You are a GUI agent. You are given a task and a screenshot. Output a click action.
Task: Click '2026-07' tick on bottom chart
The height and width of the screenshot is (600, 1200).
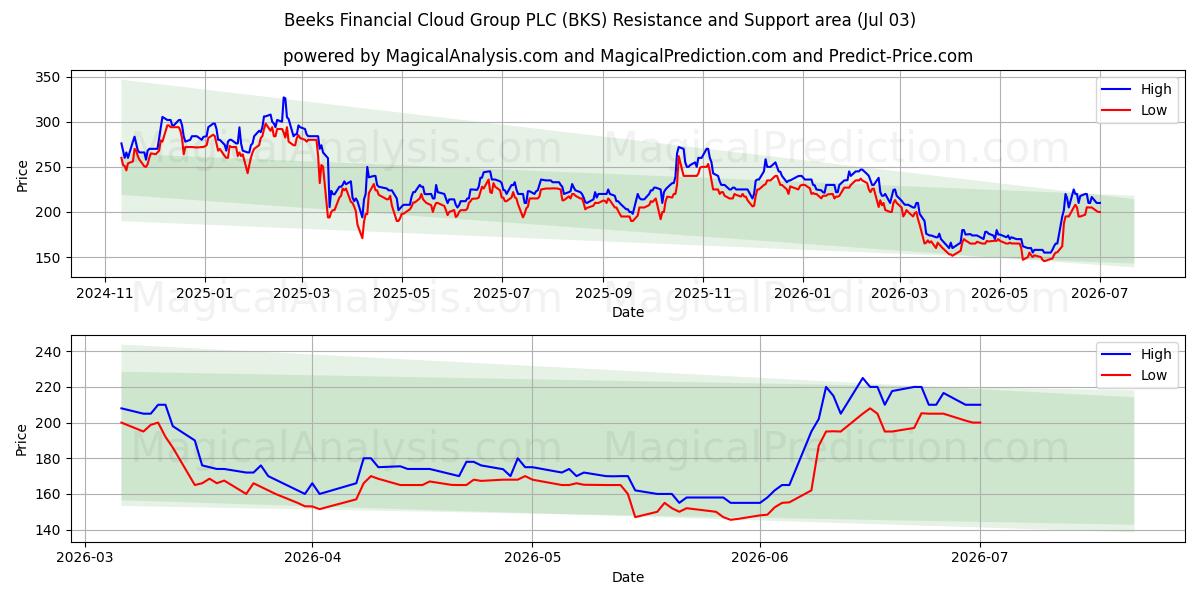tap(980, 559)
